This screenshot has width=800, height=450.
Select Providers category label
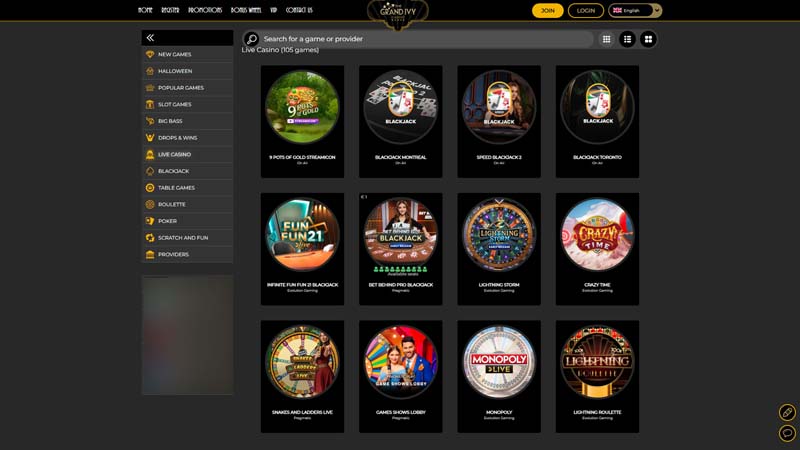click(173, 254)
